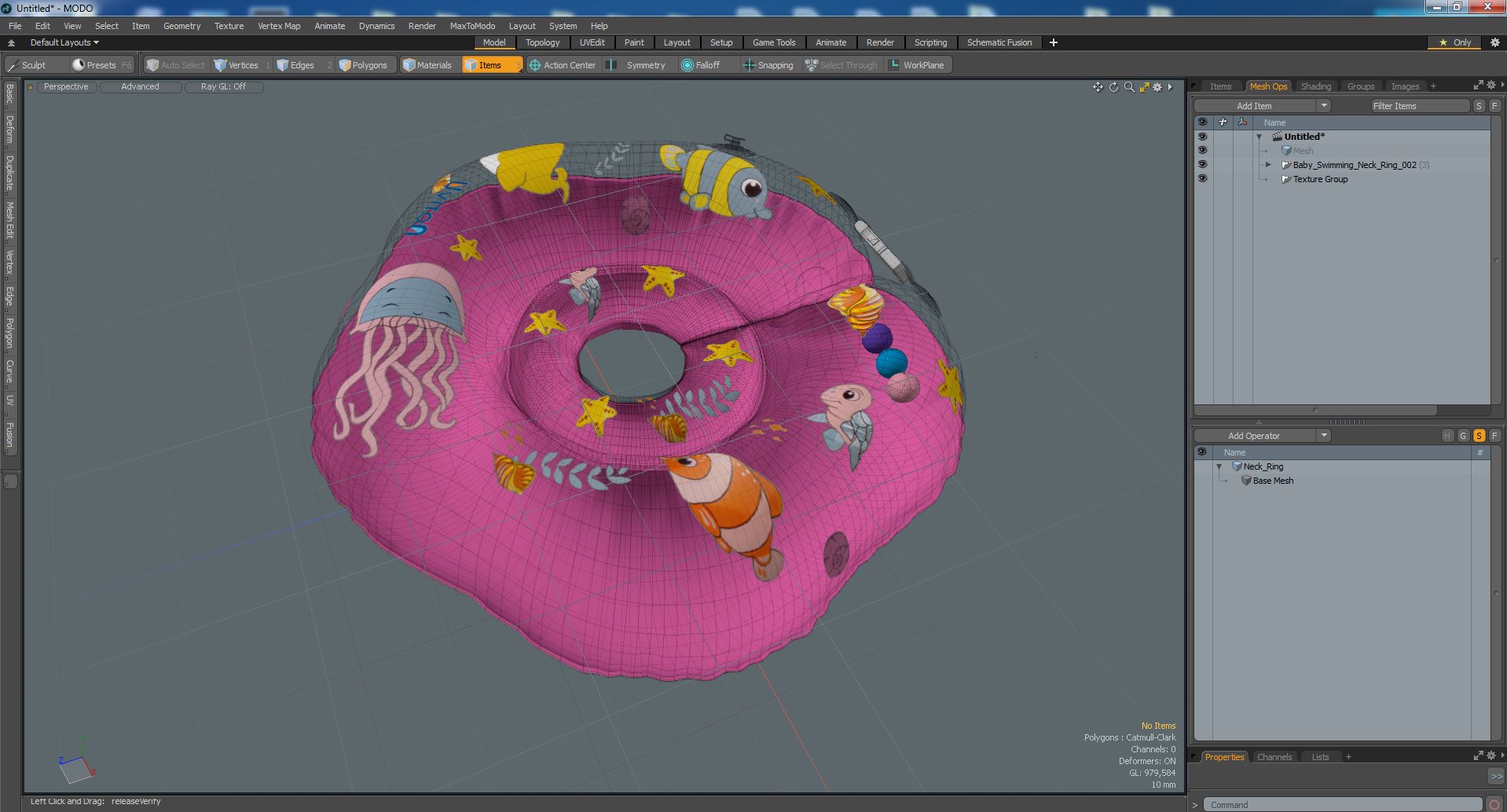Click the viewport zoom magnifier icon
Viewport: 1507px width, 812px height.
[1129, 87]
